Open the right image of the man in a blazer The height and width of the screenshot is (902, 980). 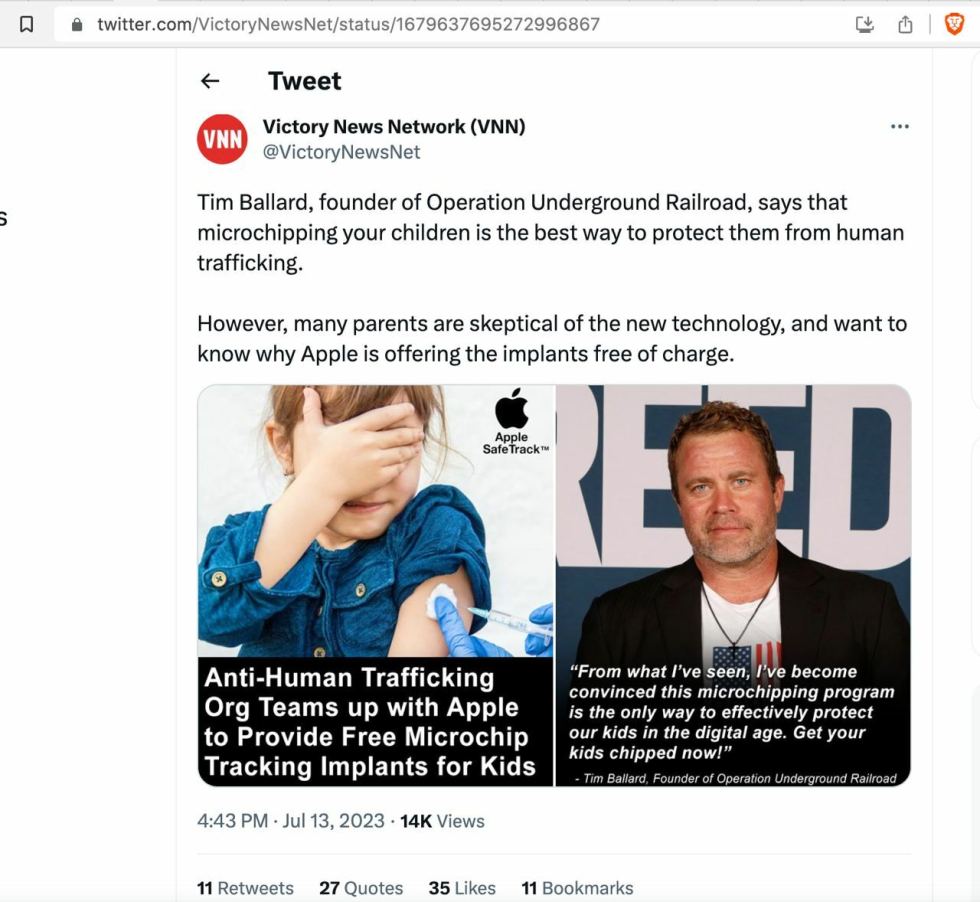coord(733,585)
